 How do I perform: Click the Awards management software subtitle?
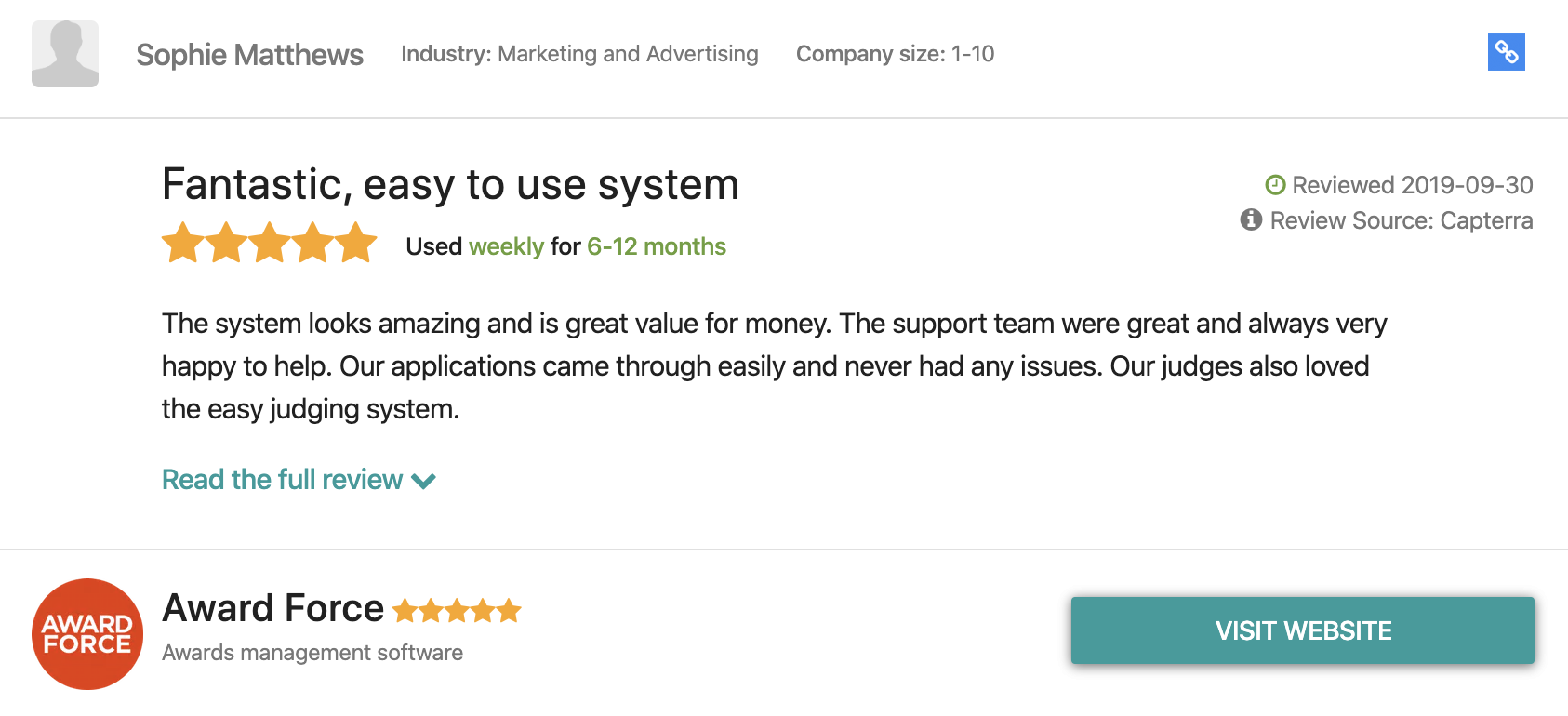point(312,653)
